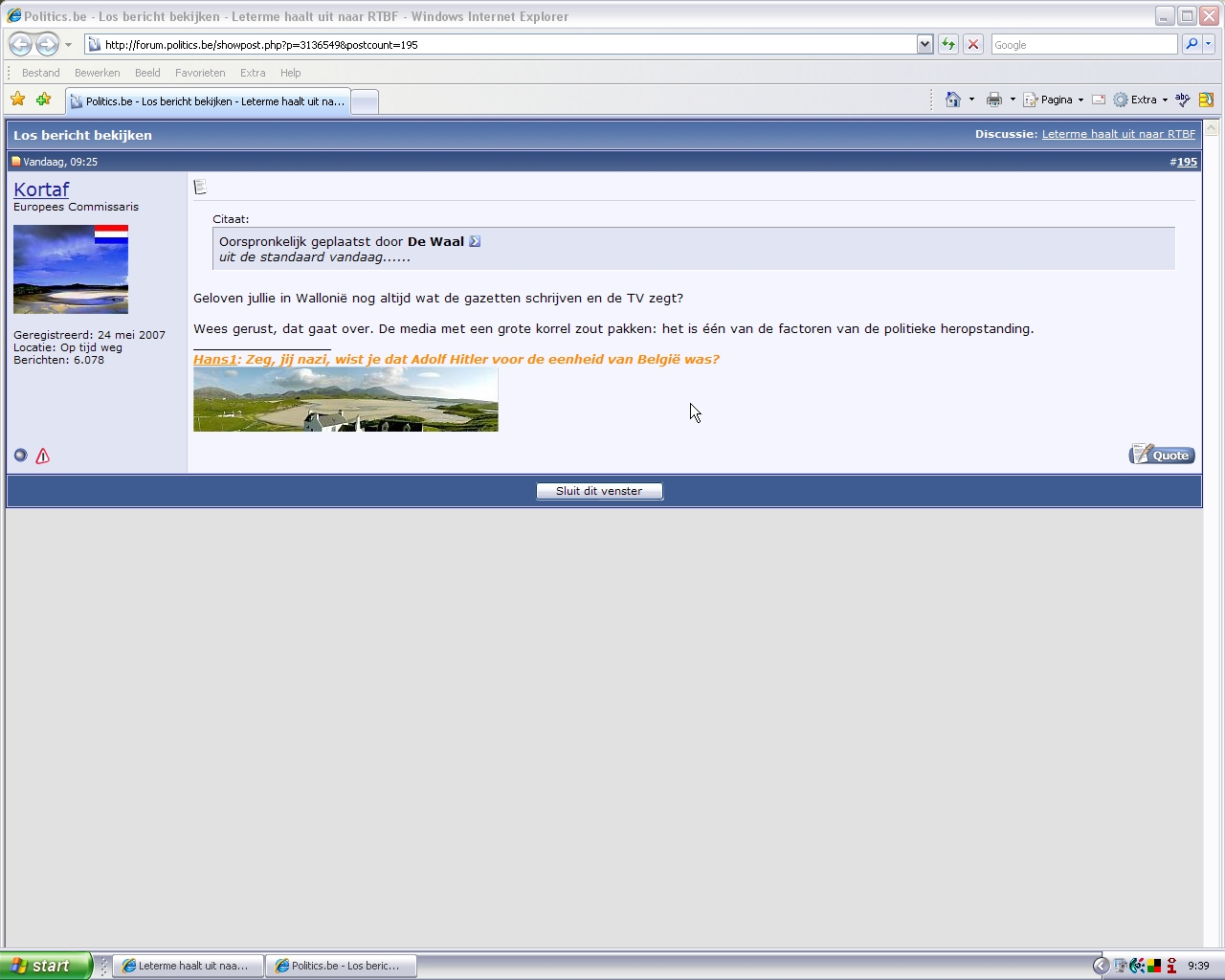Viewport: 1225px width, 980px height.
Task: Click the Google search input field
Action: coord(1083,44)
